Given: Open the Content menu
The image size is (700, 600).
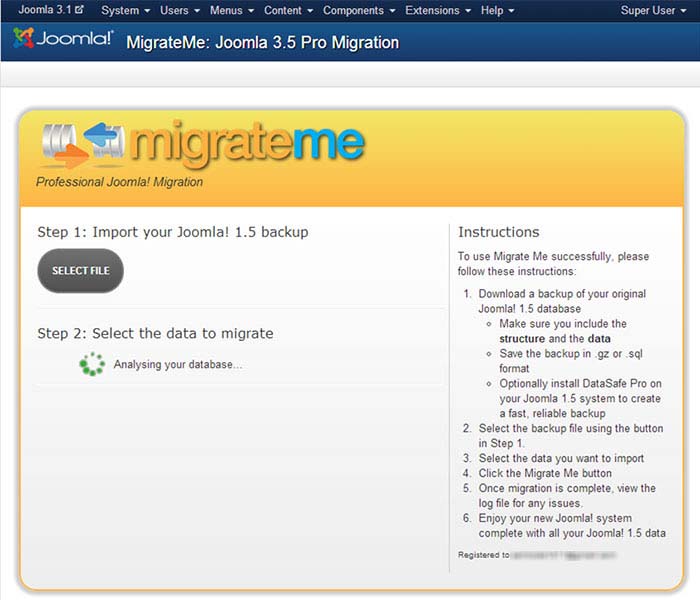Looking at the screenshot, I should pos(288,10).
